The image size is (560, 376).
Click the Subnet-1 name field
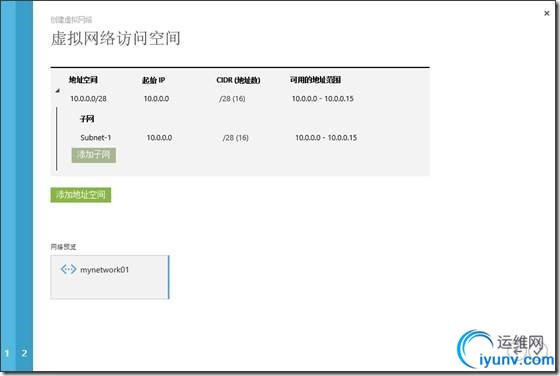[96, 138]
